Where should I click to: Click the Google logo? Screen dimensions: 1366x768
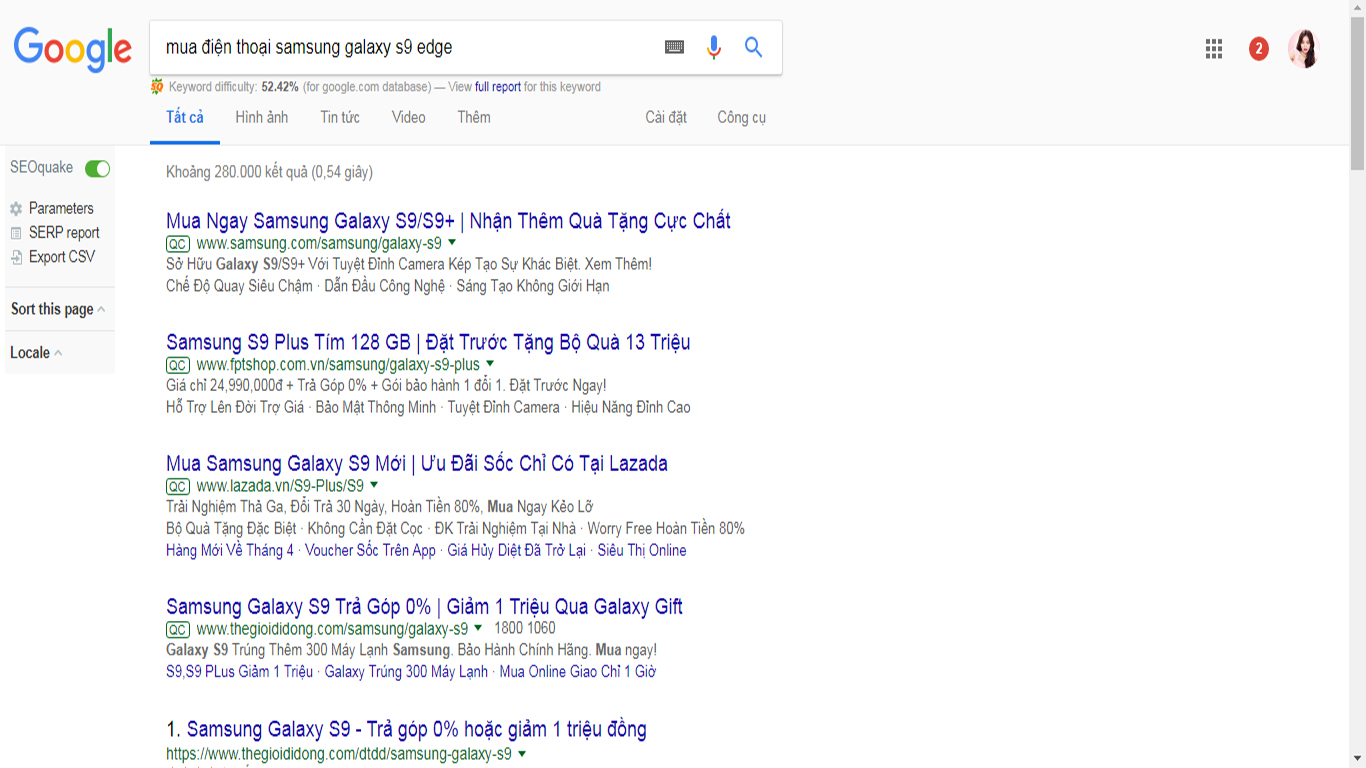pos(72,49)
